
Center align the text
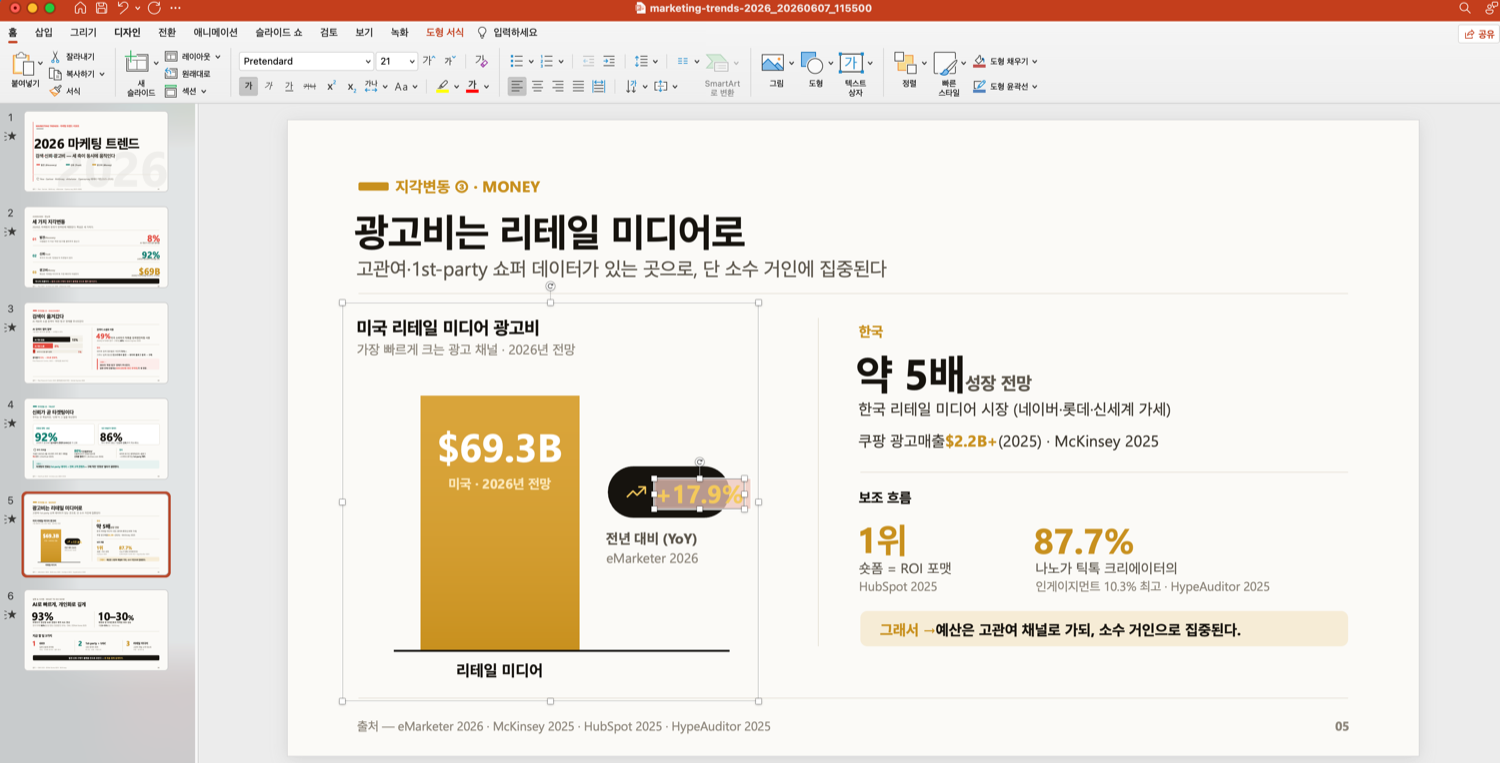click(537, 86)
